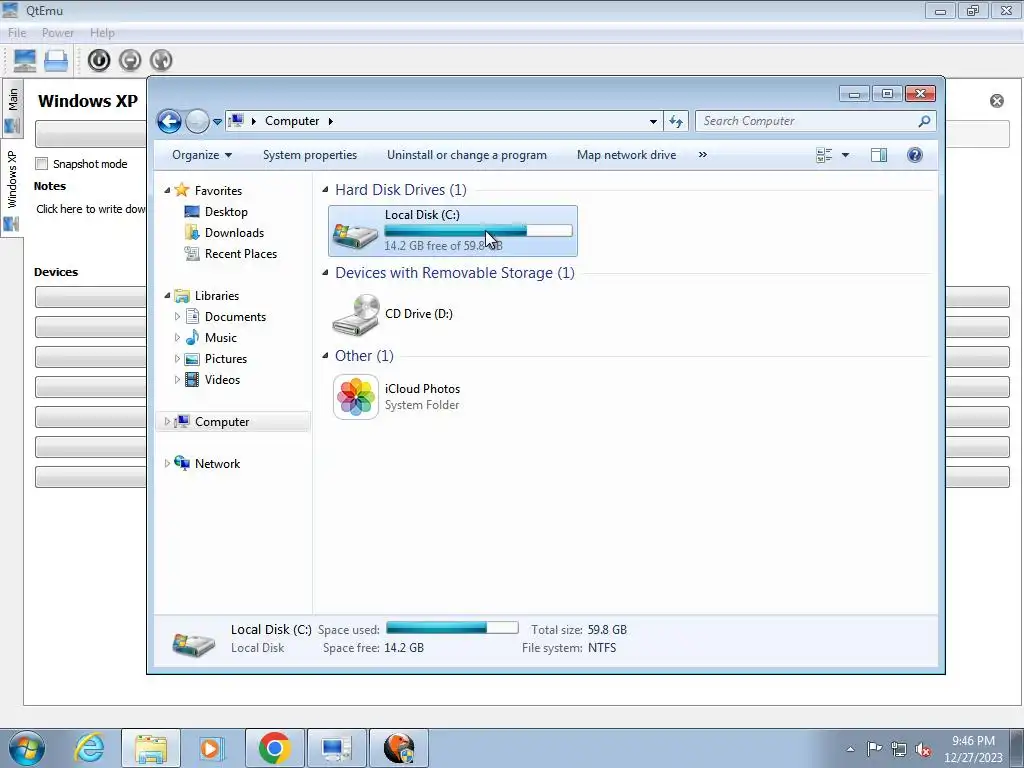
Task: Click the Computer segment in the address bar
Action: (292, 121)
